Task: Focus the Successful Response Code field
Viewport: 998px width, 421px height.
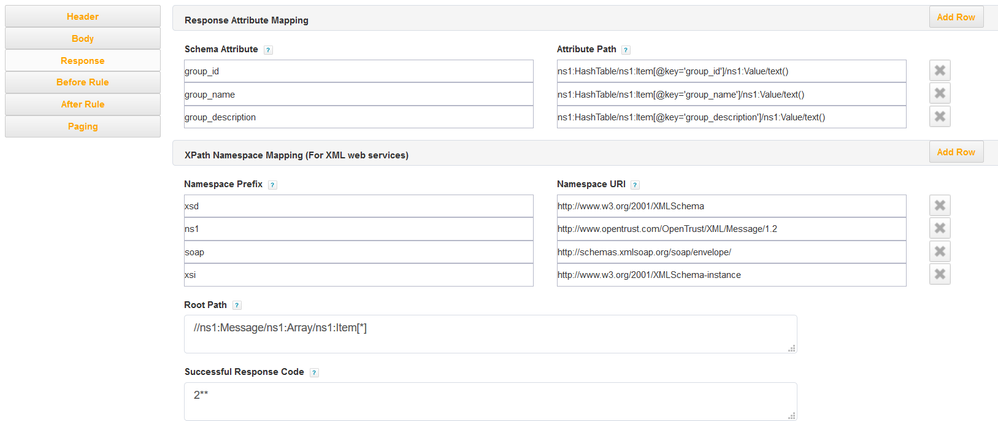Action: [490, 401]
